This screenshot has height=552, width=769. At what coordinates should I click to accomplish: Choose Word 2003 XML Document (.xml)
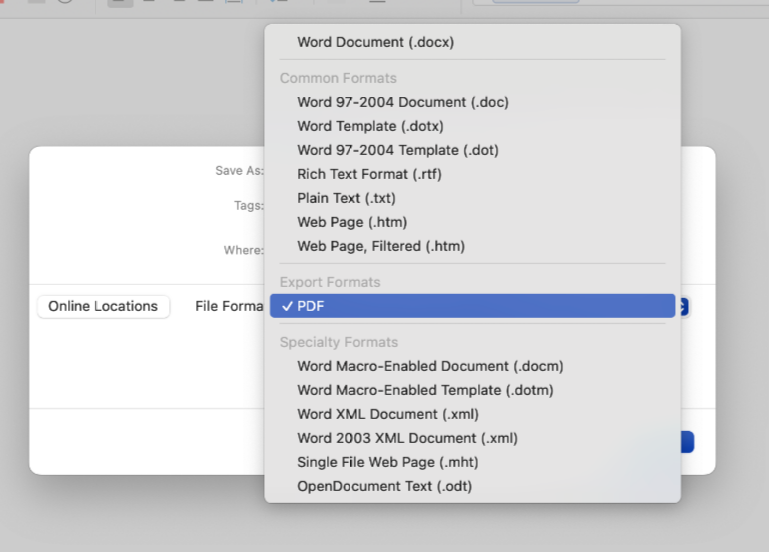[472, 438]
